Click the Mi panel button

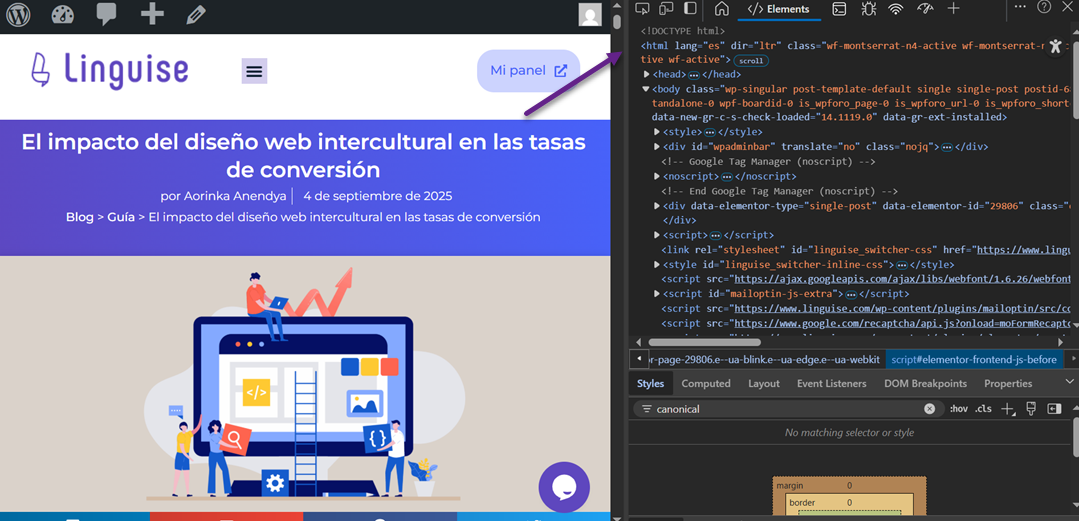(x=528, y=70)
